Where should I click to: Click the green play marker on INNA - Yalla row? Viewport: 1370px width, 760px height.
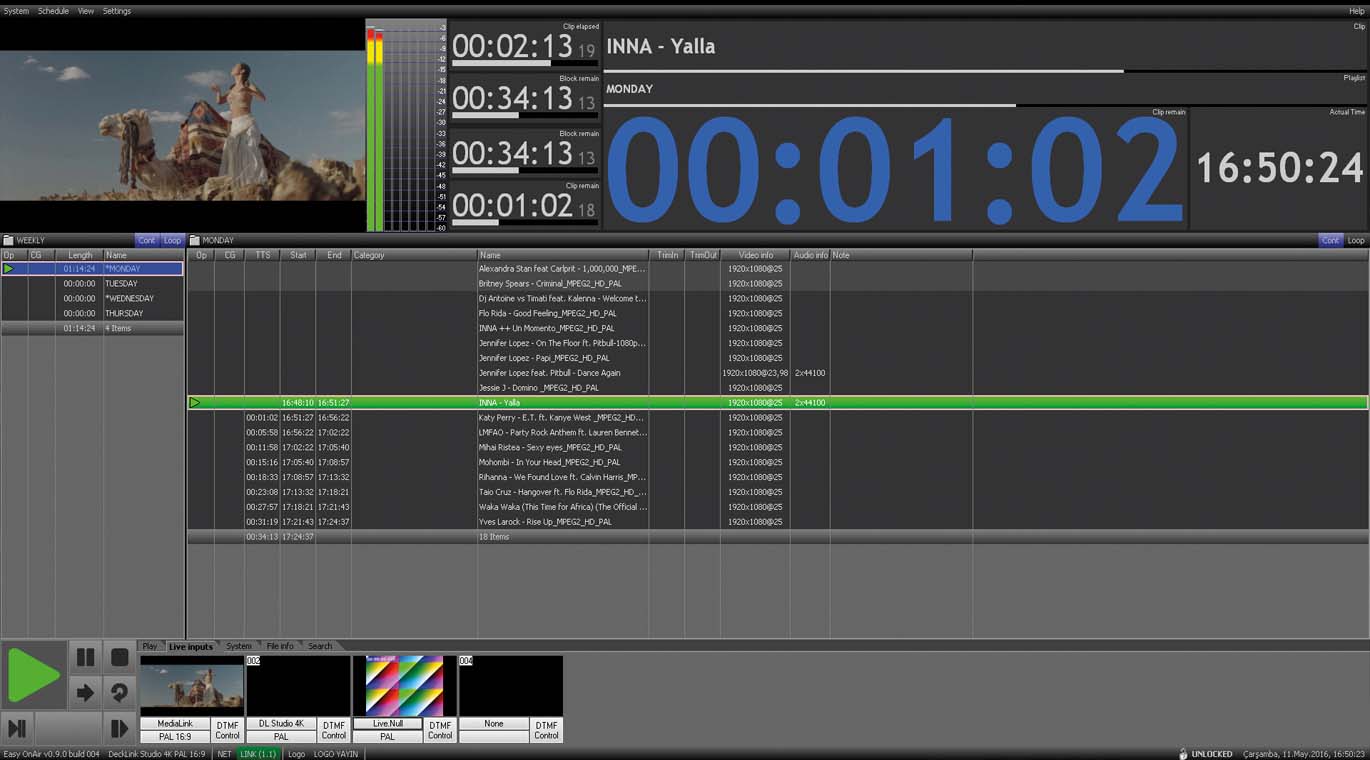tap(195, 402)
